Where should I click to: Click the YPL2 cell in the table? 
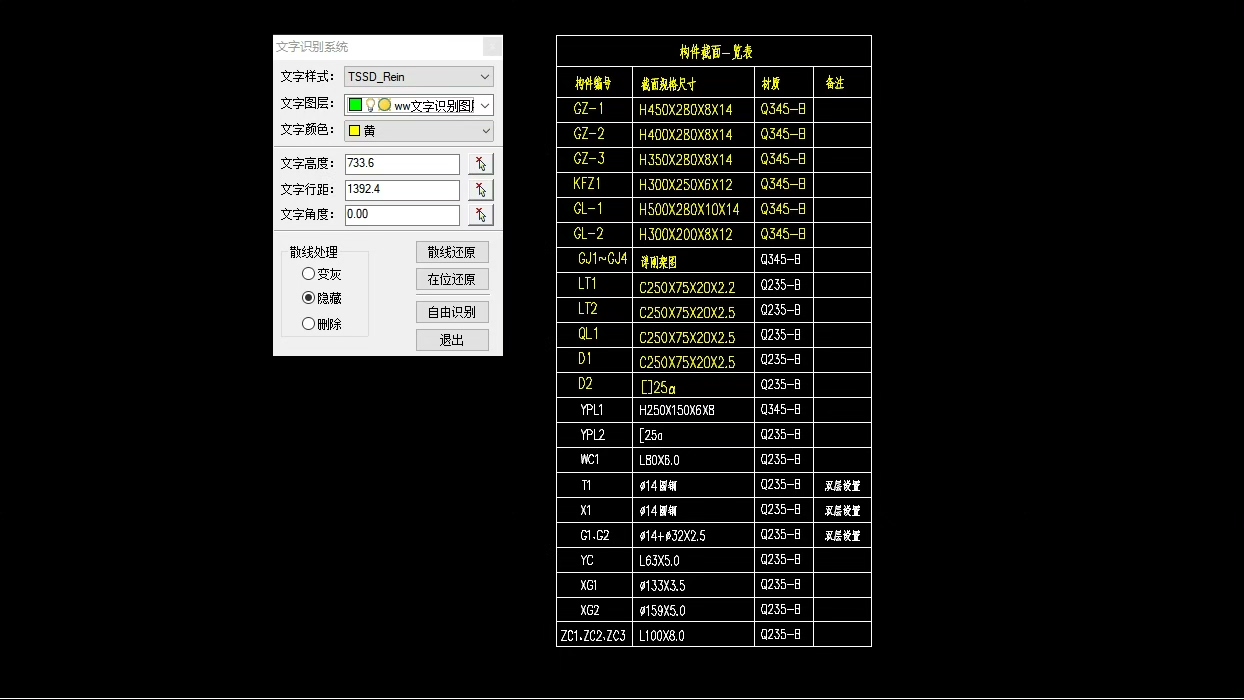(593, 435)
